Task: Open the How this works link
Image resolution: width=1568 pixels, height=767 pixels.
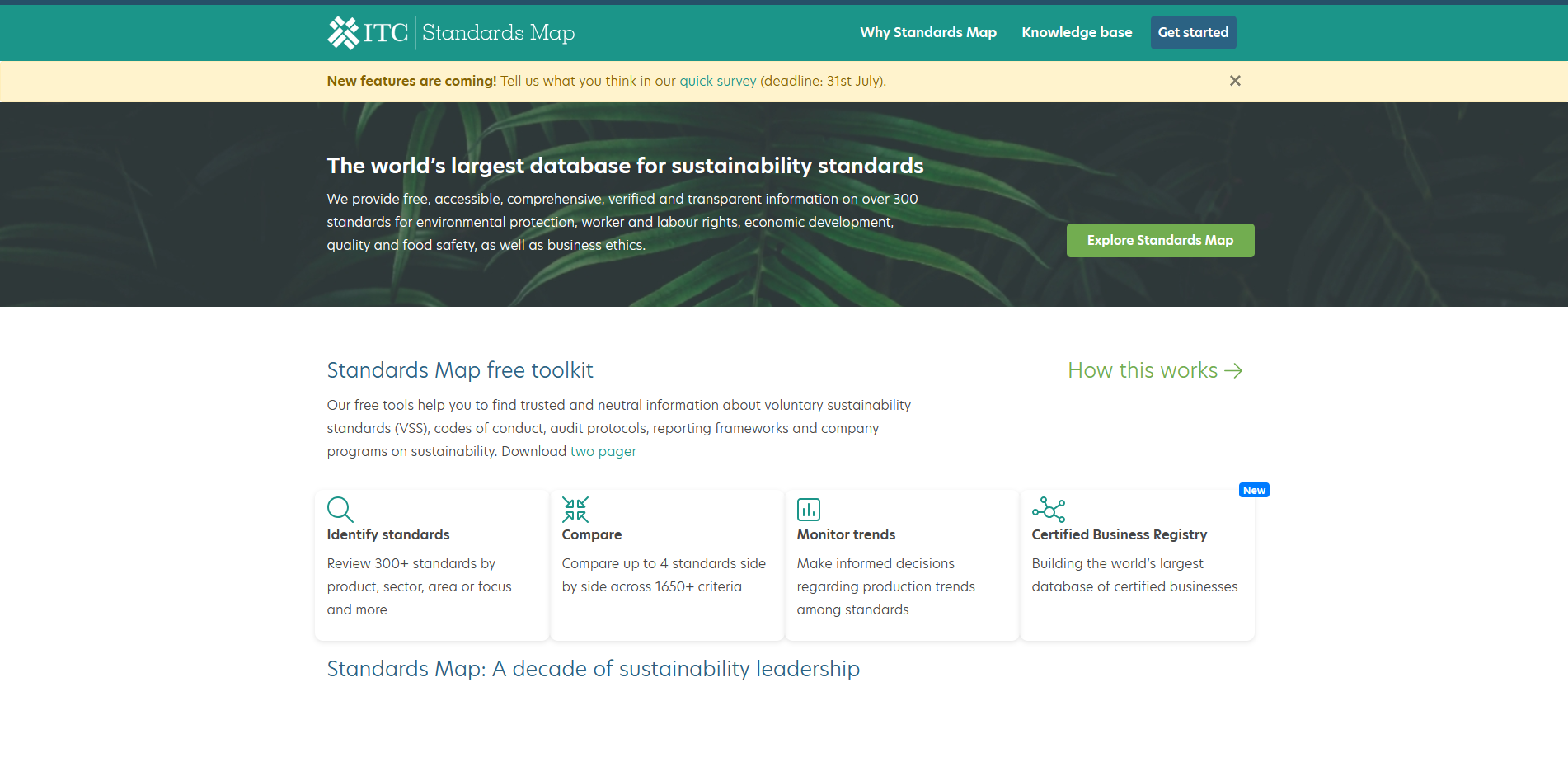Action: point(1155,370)
